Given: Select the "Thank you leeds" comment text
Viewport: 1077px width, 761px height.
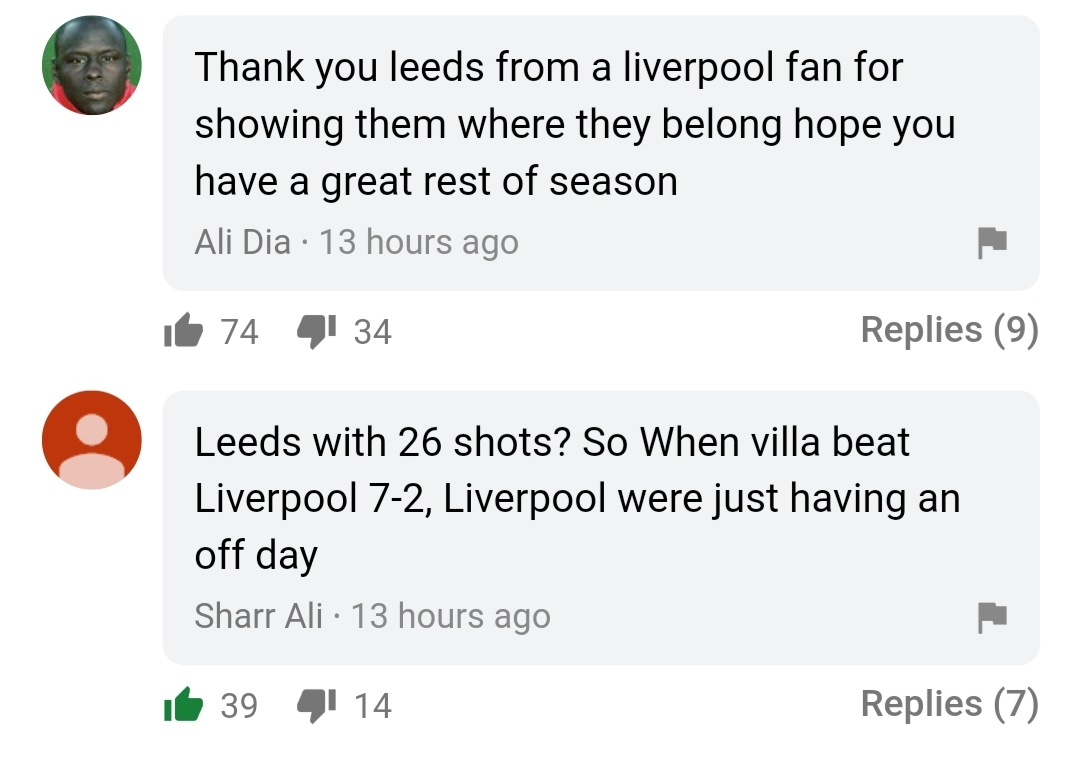Looking at the screenshot, I should click(574, 124).
